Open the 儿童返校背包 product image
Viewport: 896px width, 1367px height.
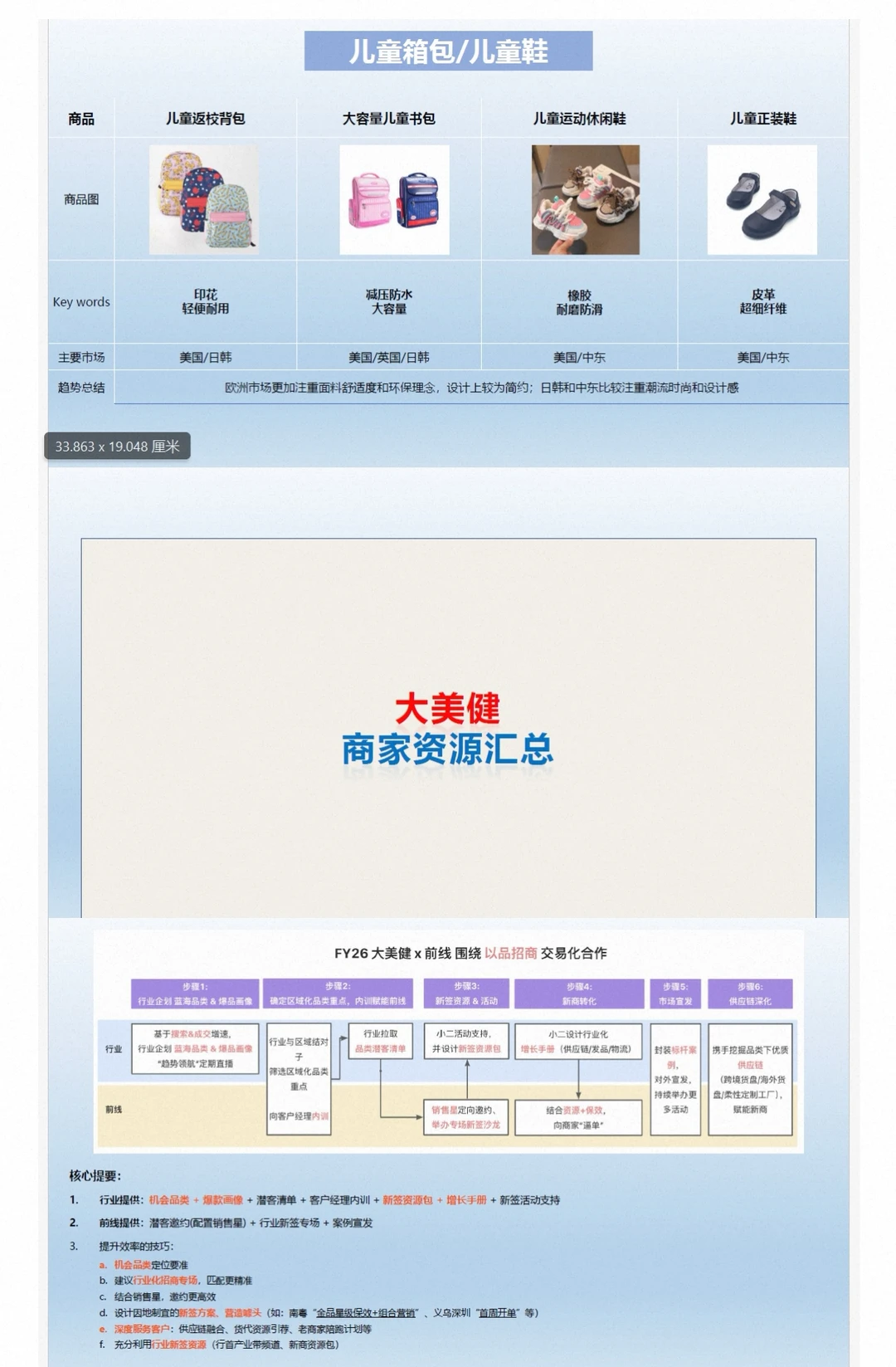coord(204,200)
